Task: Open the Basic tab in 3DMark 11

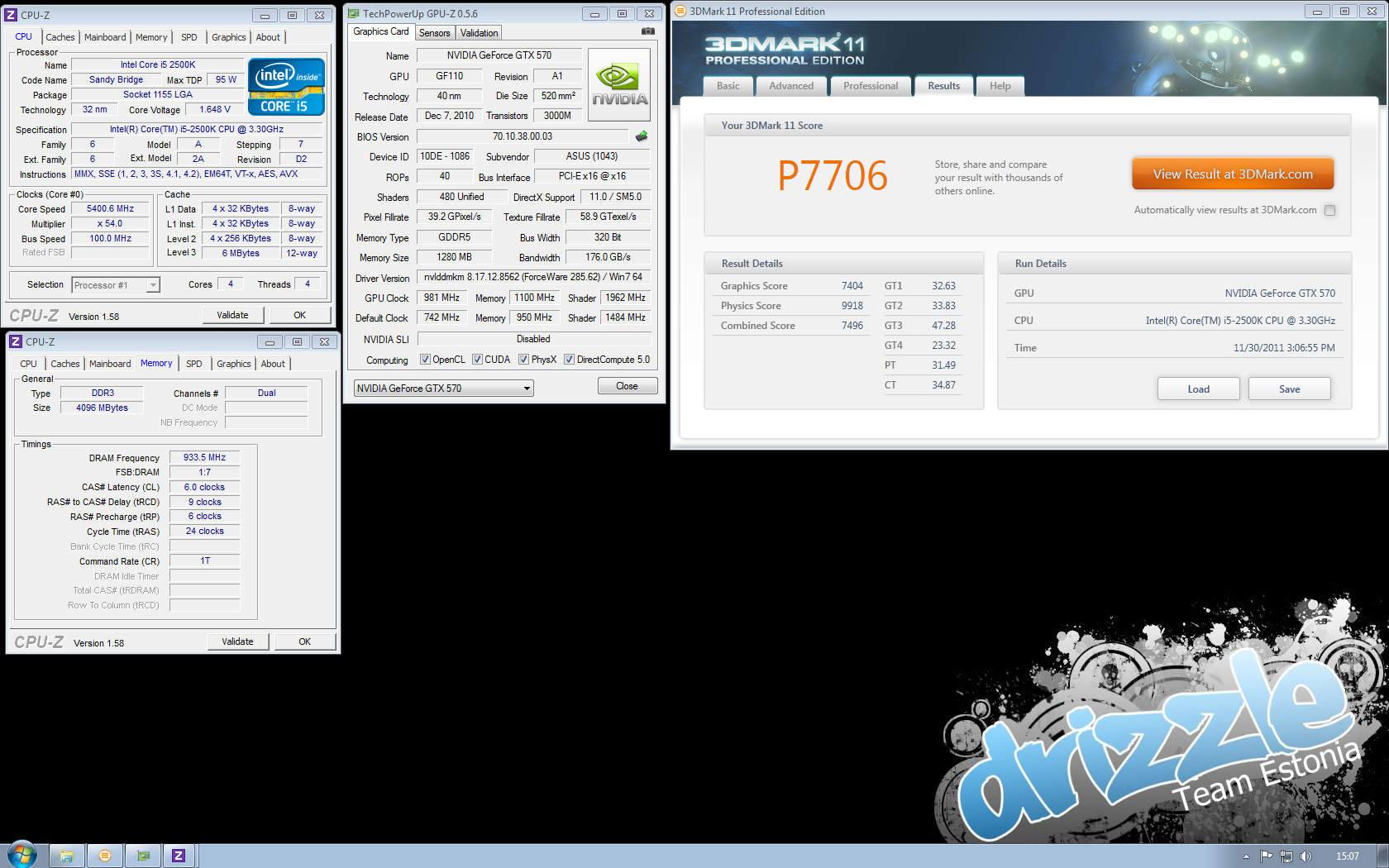Action: pos(728,86)
